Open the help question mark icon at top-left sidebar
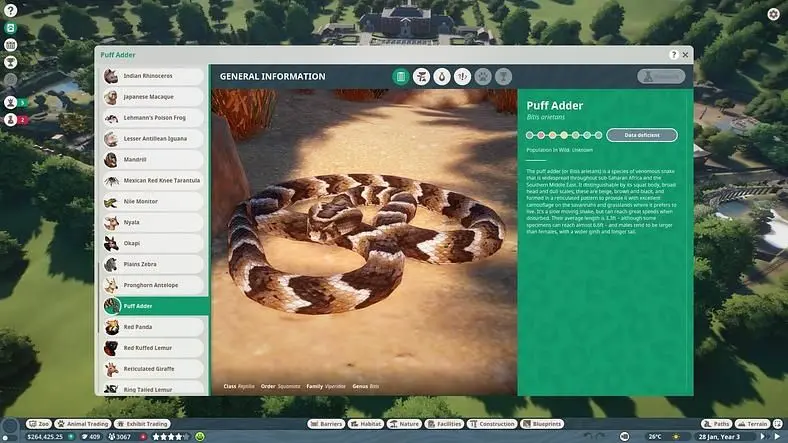The image size is (788, 443). click(x=11, y=11)
